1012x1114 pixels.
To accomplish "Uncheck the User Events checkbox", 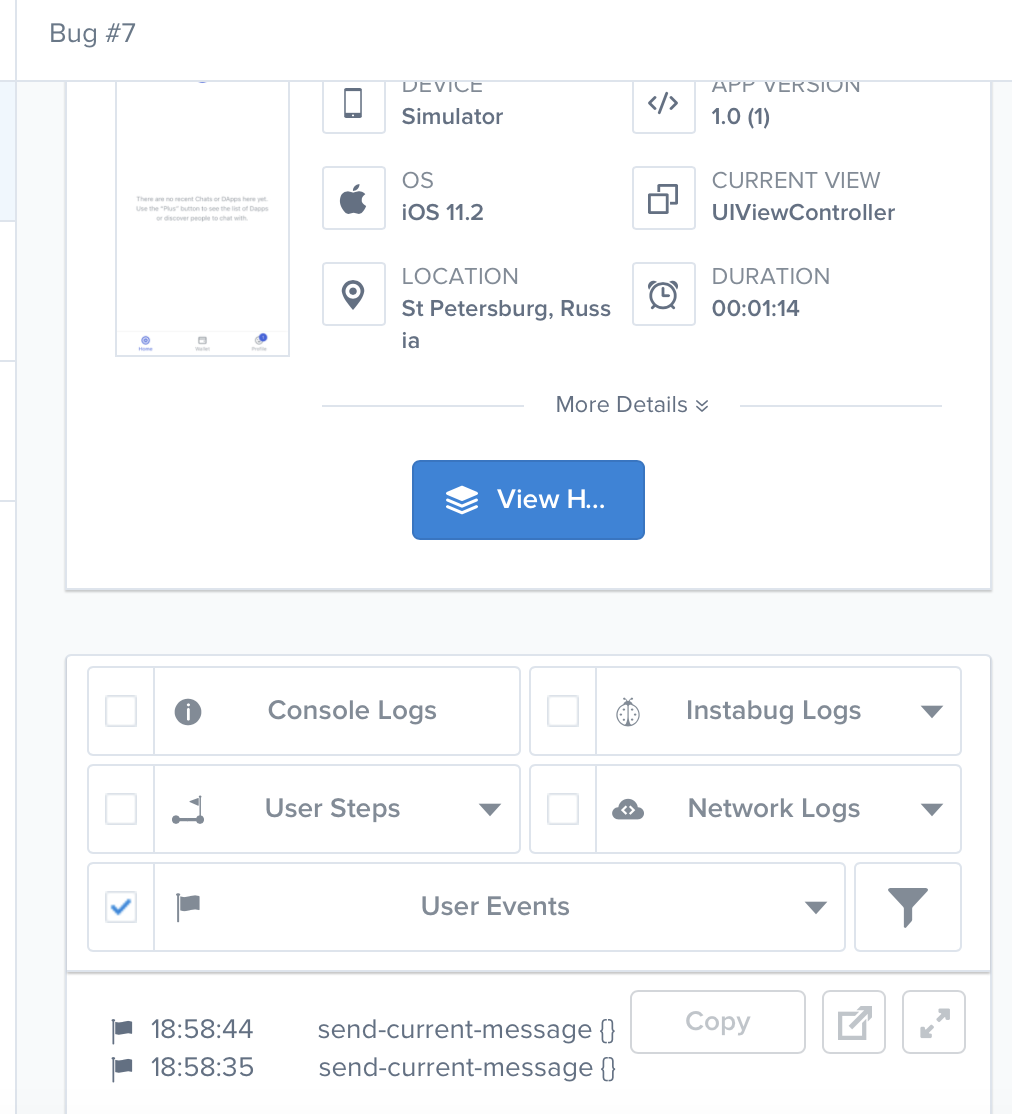I will pos(121,907).
